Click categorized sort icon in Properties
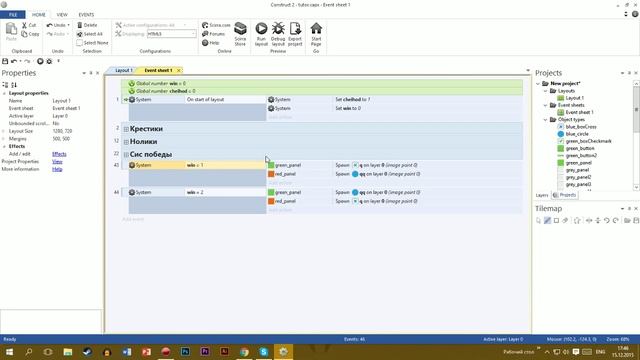Viewport: 640px width, 360px height. pos(5,85)
